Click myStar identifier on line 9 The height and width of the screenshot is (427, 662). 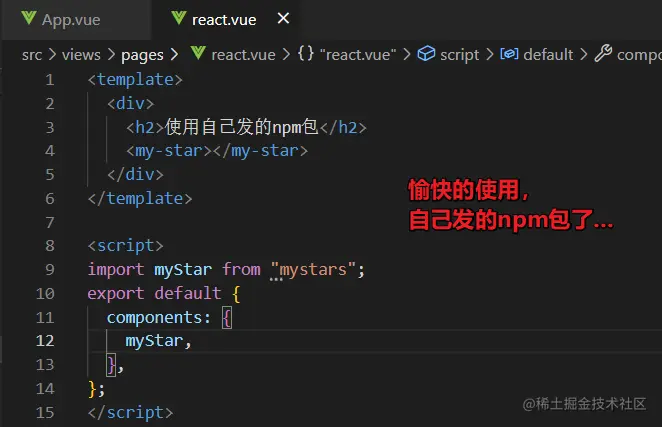pyautogui.click(x=183, y=269)
